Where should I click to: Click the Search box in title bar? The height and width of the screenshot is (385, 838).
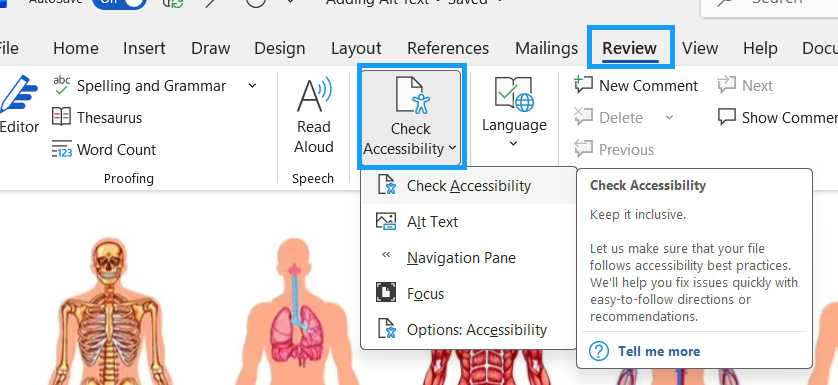(x=770, y=9)
